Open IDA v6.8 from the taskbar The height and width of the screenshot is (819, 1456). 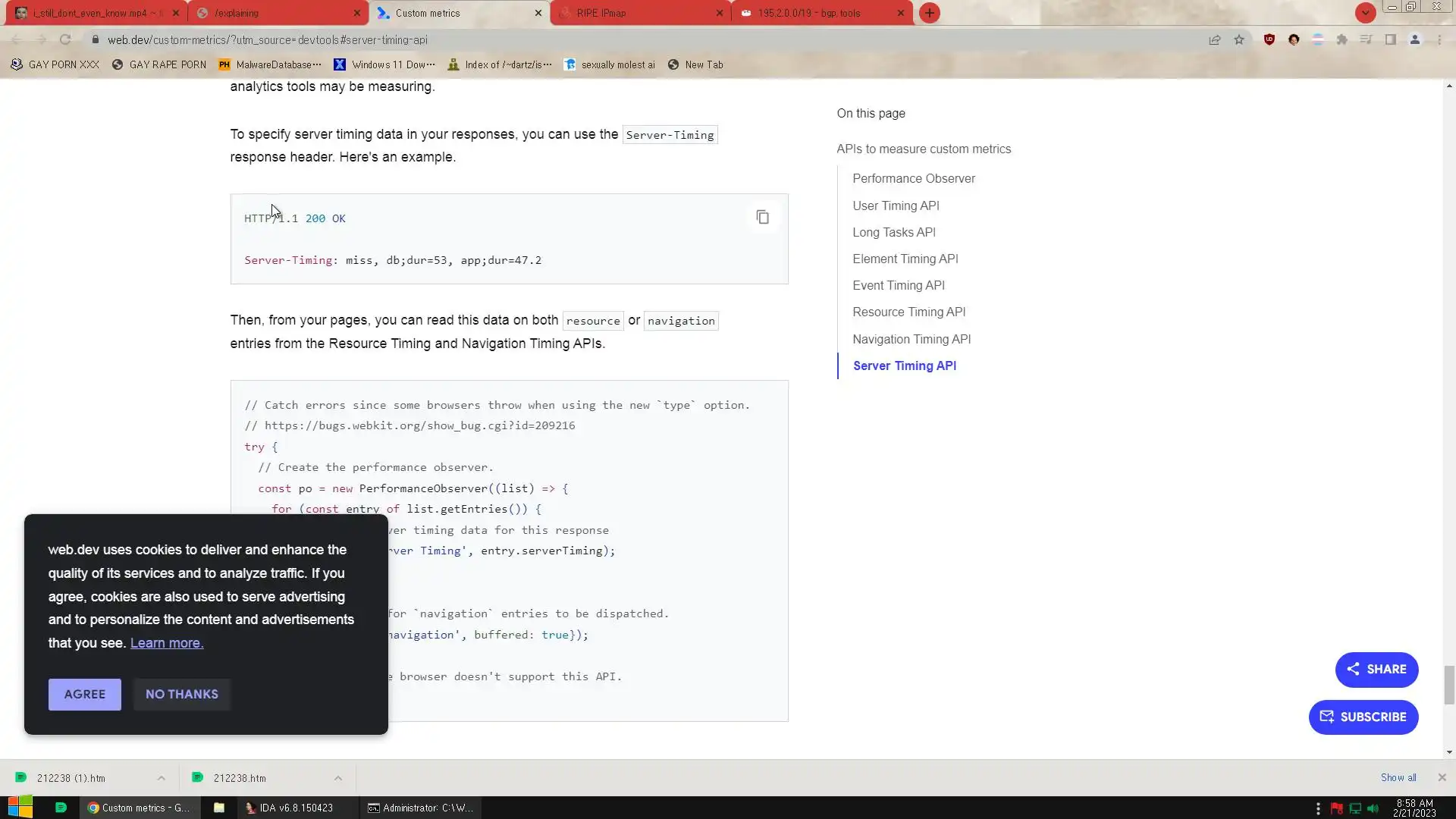tap(290, 808)
